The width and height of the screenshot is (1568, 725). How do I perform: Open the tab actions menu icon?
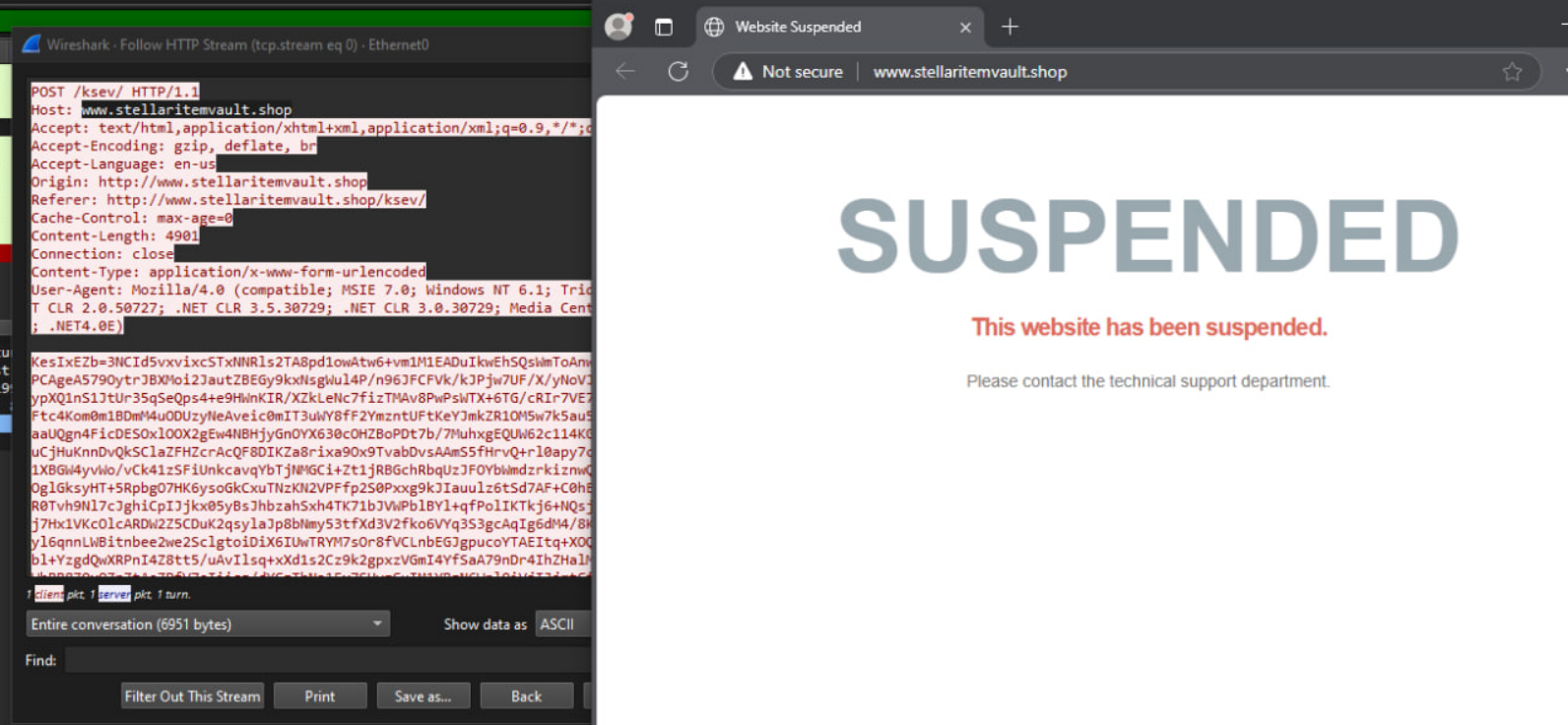(x=664, y=27)
